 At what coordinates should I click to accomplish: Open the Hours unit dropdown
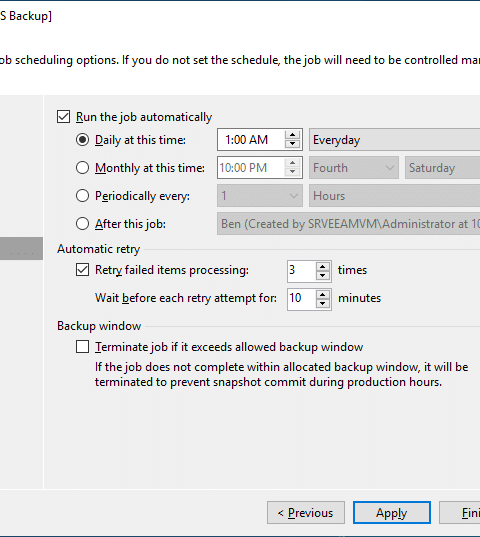click(394, 196)
